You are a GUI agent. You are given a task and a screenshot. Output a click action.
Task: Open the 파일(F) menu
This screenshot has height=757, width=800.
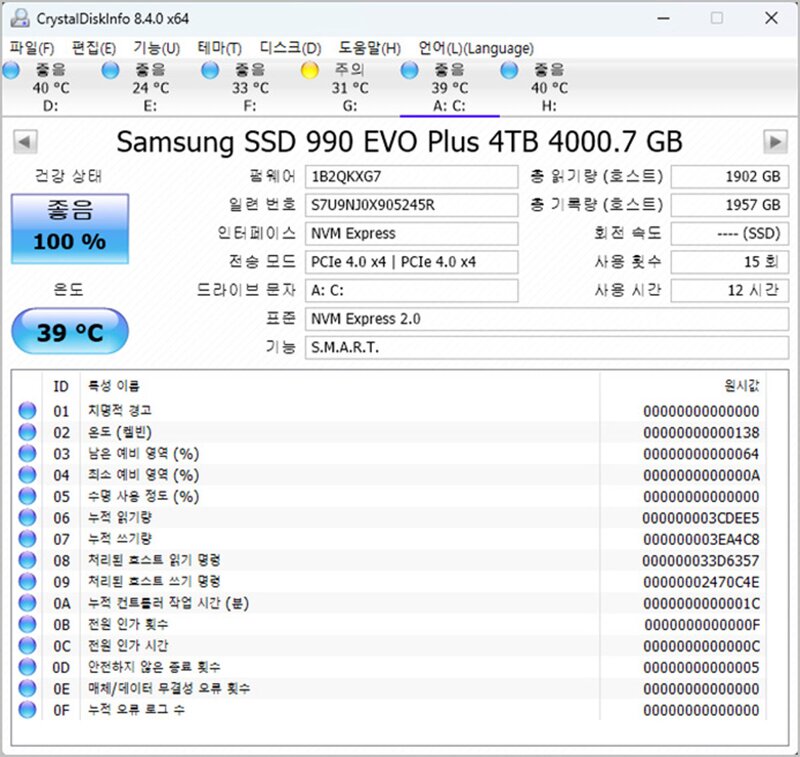[x=32, y=48]
